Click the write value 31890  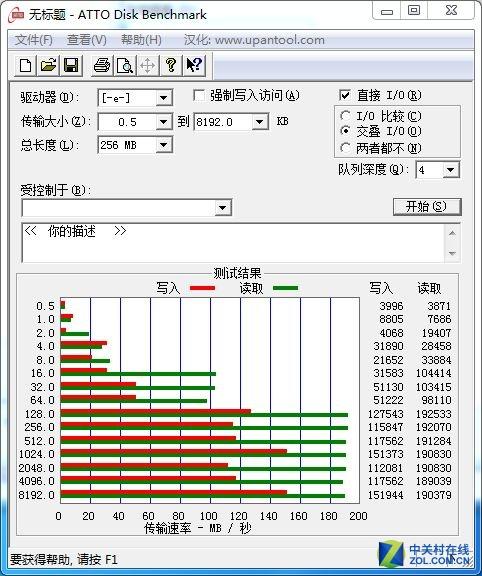[388, 346]
